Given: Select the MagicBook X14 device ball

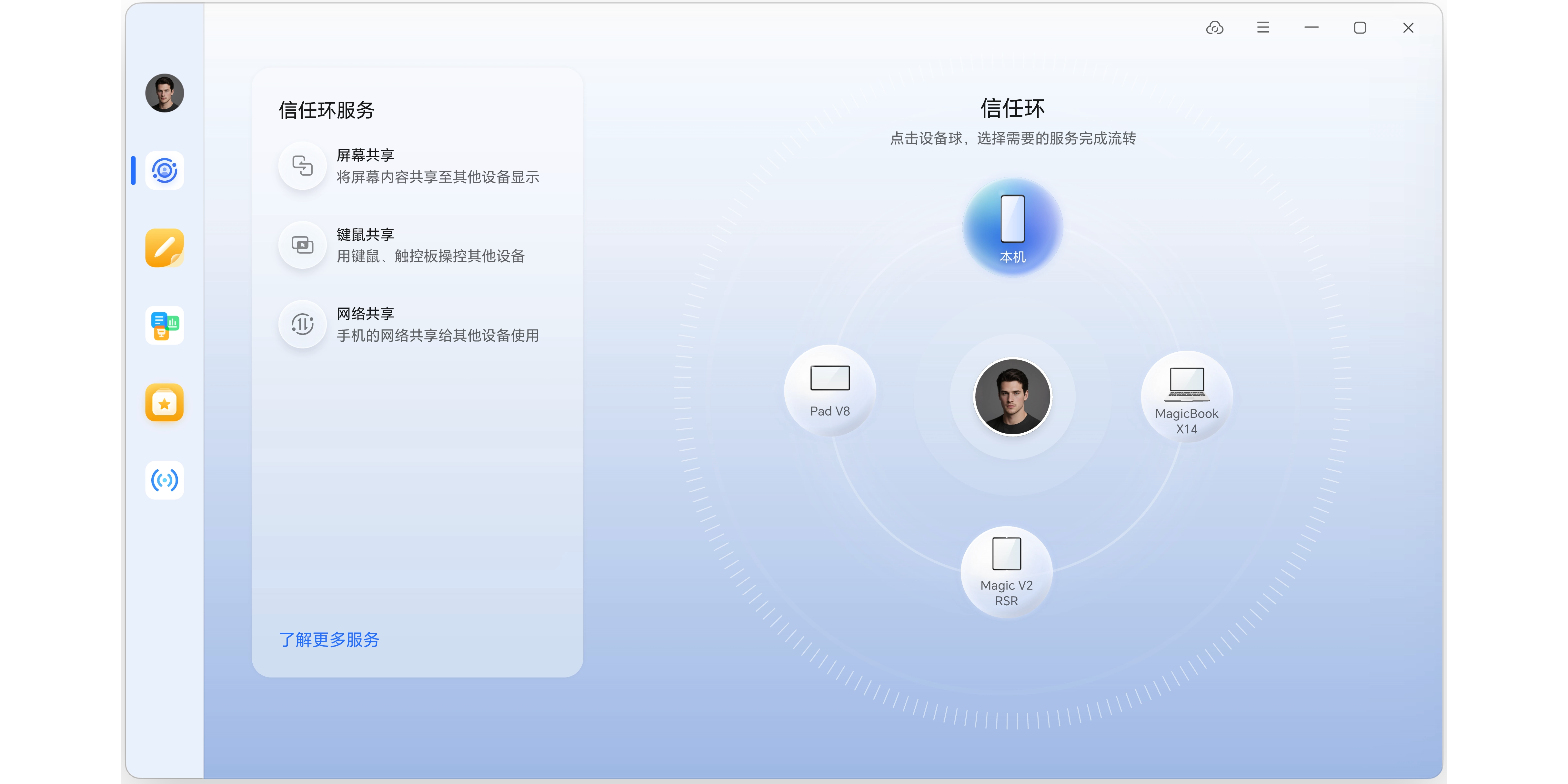Looking at the screenshot, I should coord(1186,397).
